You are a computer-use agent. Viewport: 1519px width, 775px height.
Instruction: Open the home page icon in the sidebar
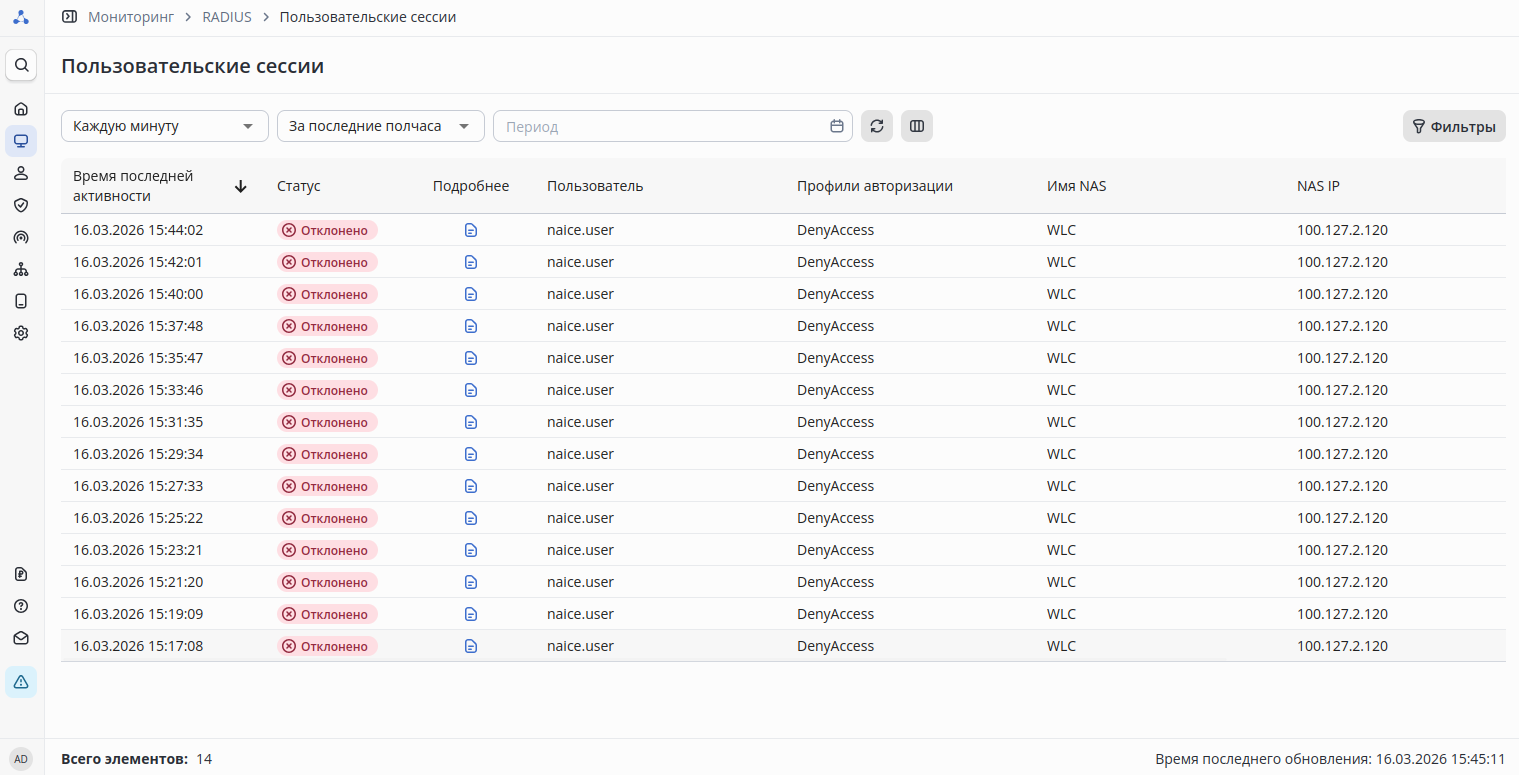[21, 109]
